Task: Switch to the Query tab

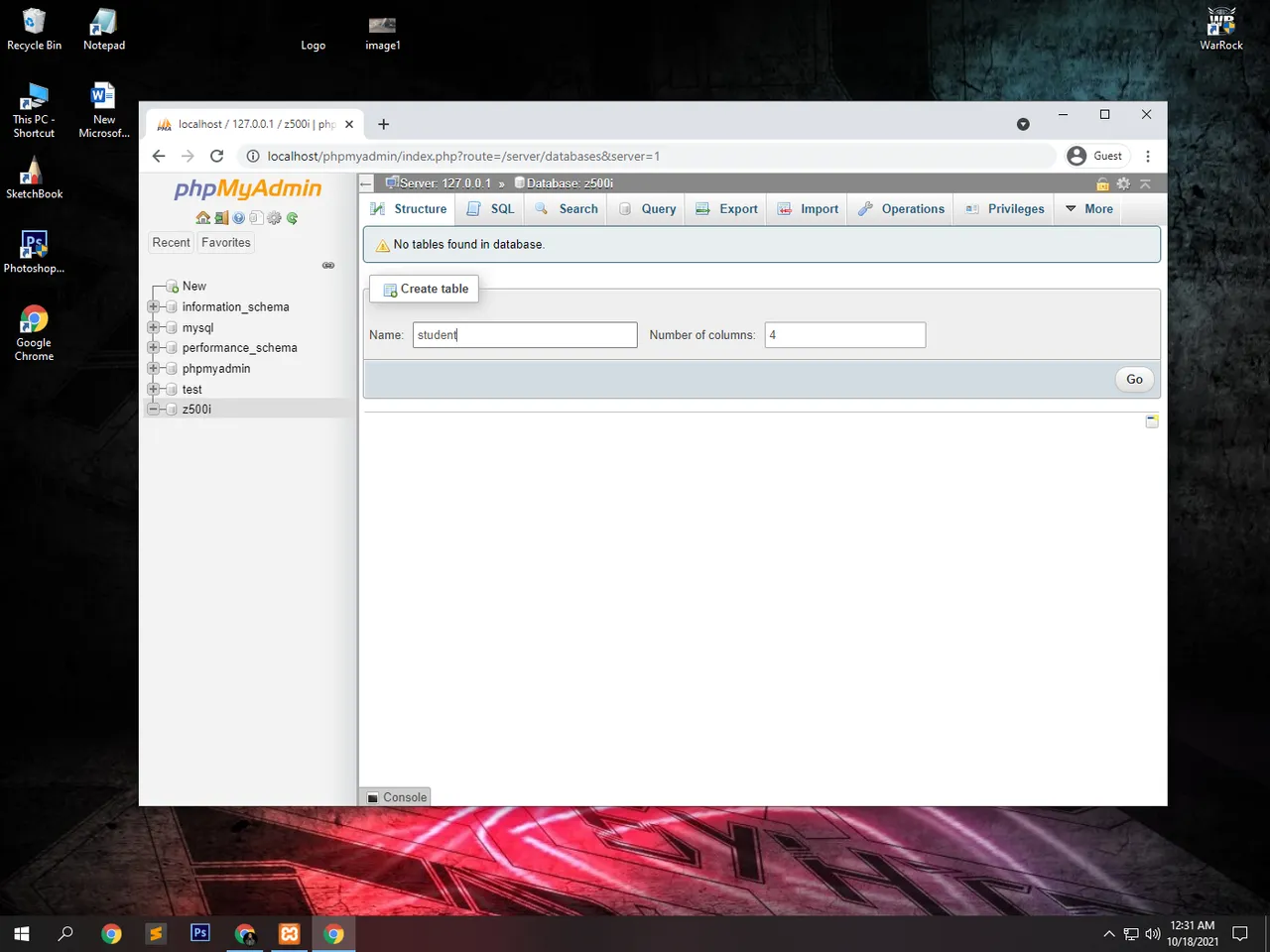Action: tap(647, 209)
